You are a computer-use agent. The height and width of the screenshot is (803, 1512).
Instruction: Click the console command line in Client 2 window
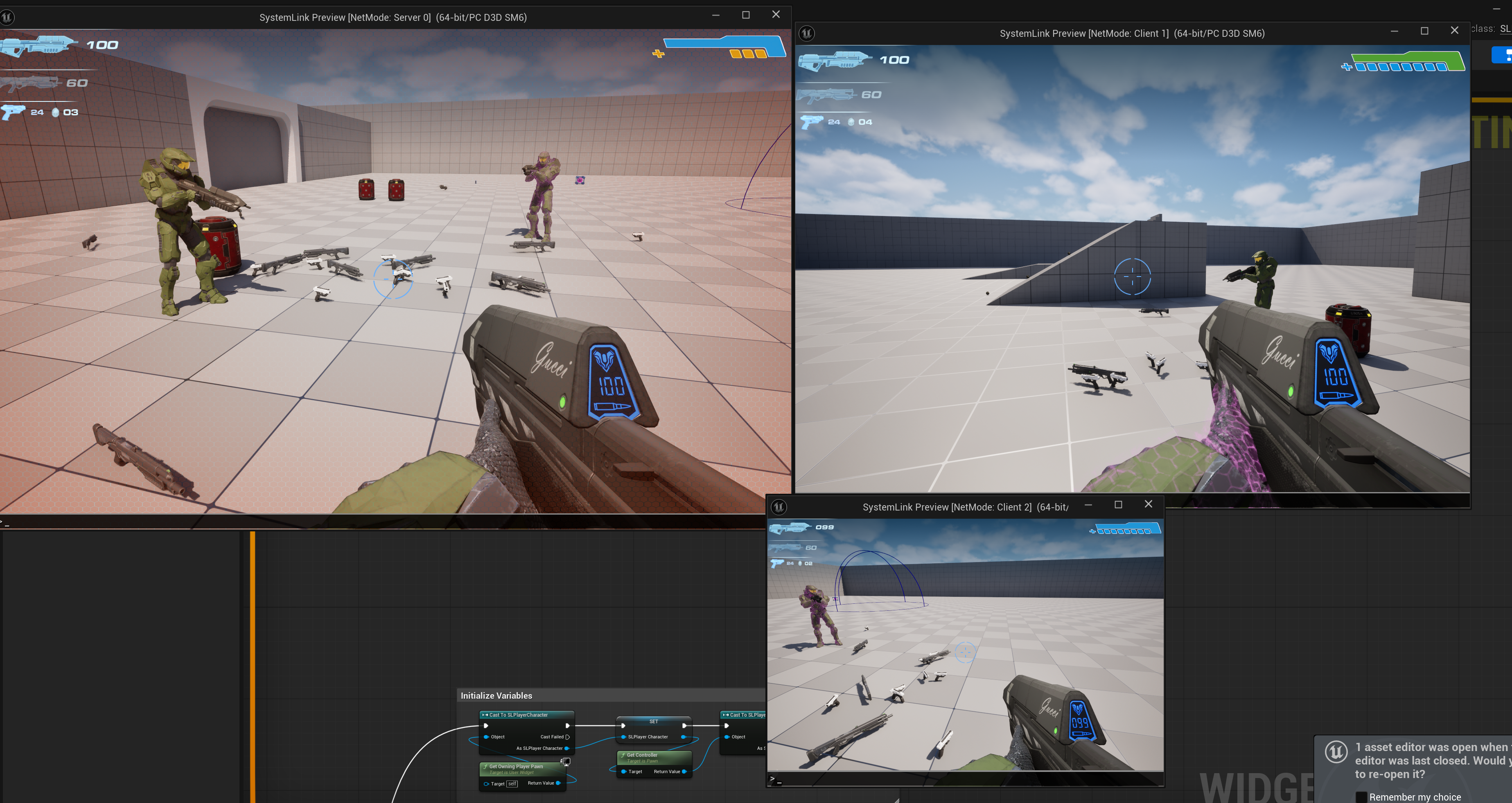[966, 779]
